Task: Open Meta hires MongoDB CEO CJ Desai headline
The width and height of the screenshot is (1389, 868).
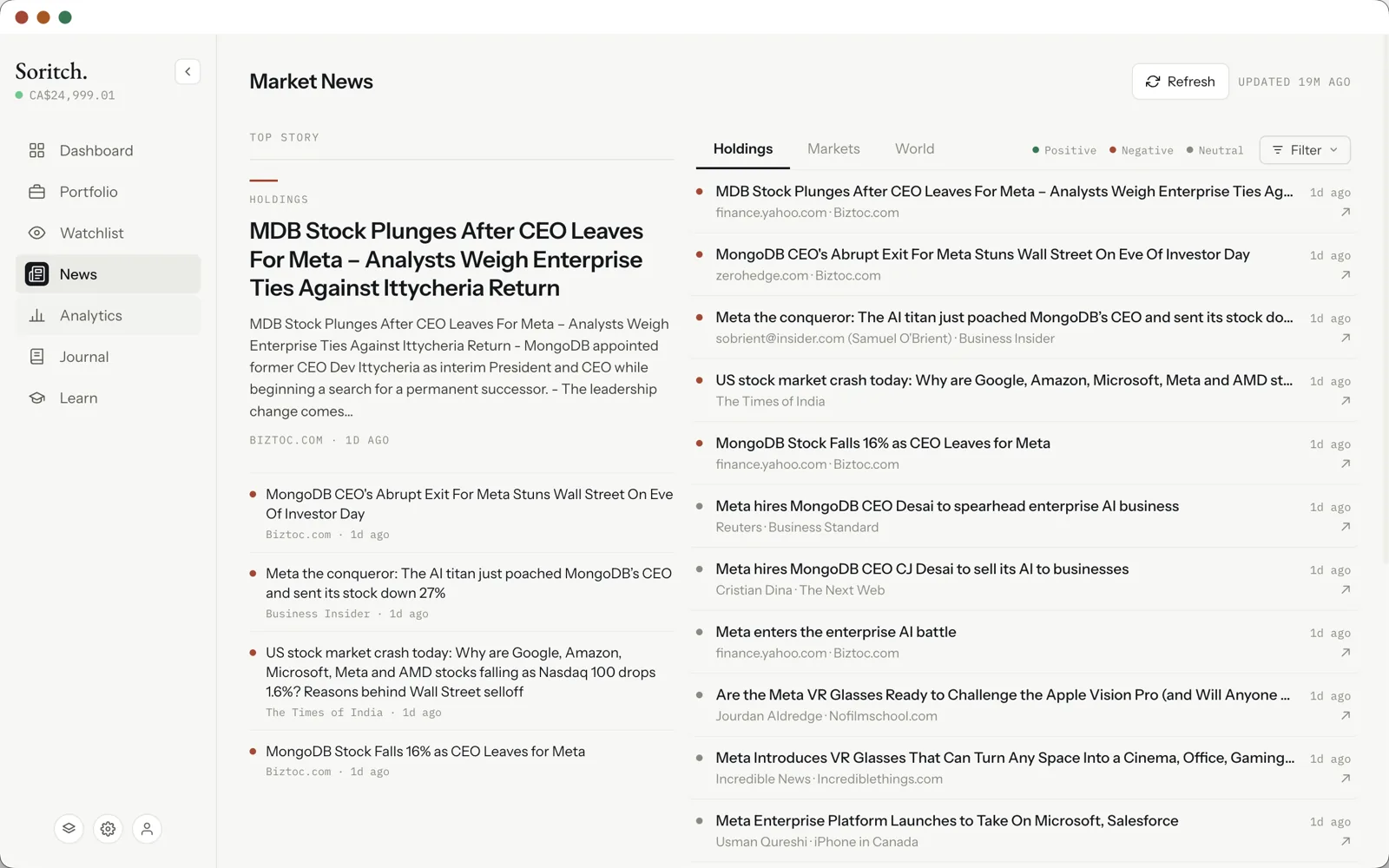Action: pos(922,569)
